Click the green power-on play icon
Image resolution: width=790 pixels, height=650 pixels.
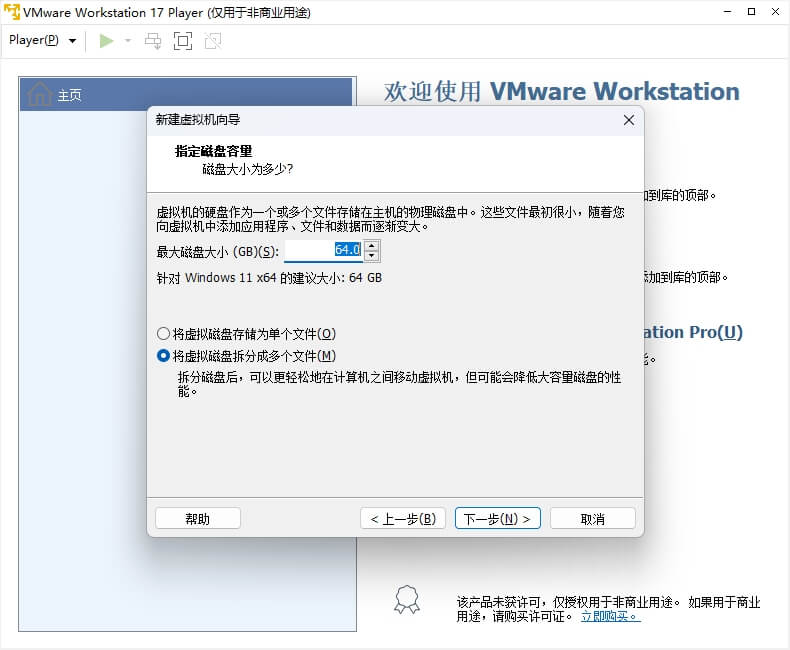(x=106, y=40)
